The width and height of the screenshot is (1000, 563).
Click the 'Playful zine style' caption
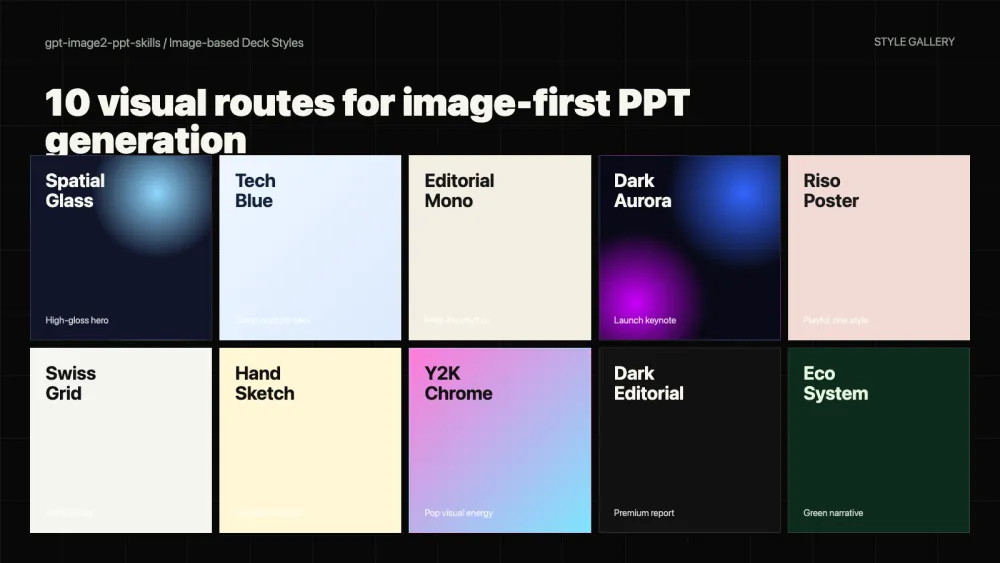[x=835, y=320]
